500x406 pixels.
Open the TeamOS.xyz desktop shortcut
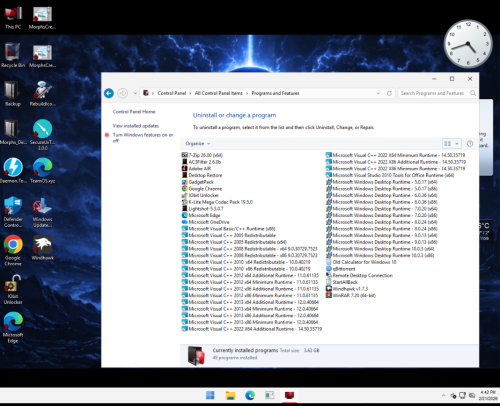[x=42, y=171]
